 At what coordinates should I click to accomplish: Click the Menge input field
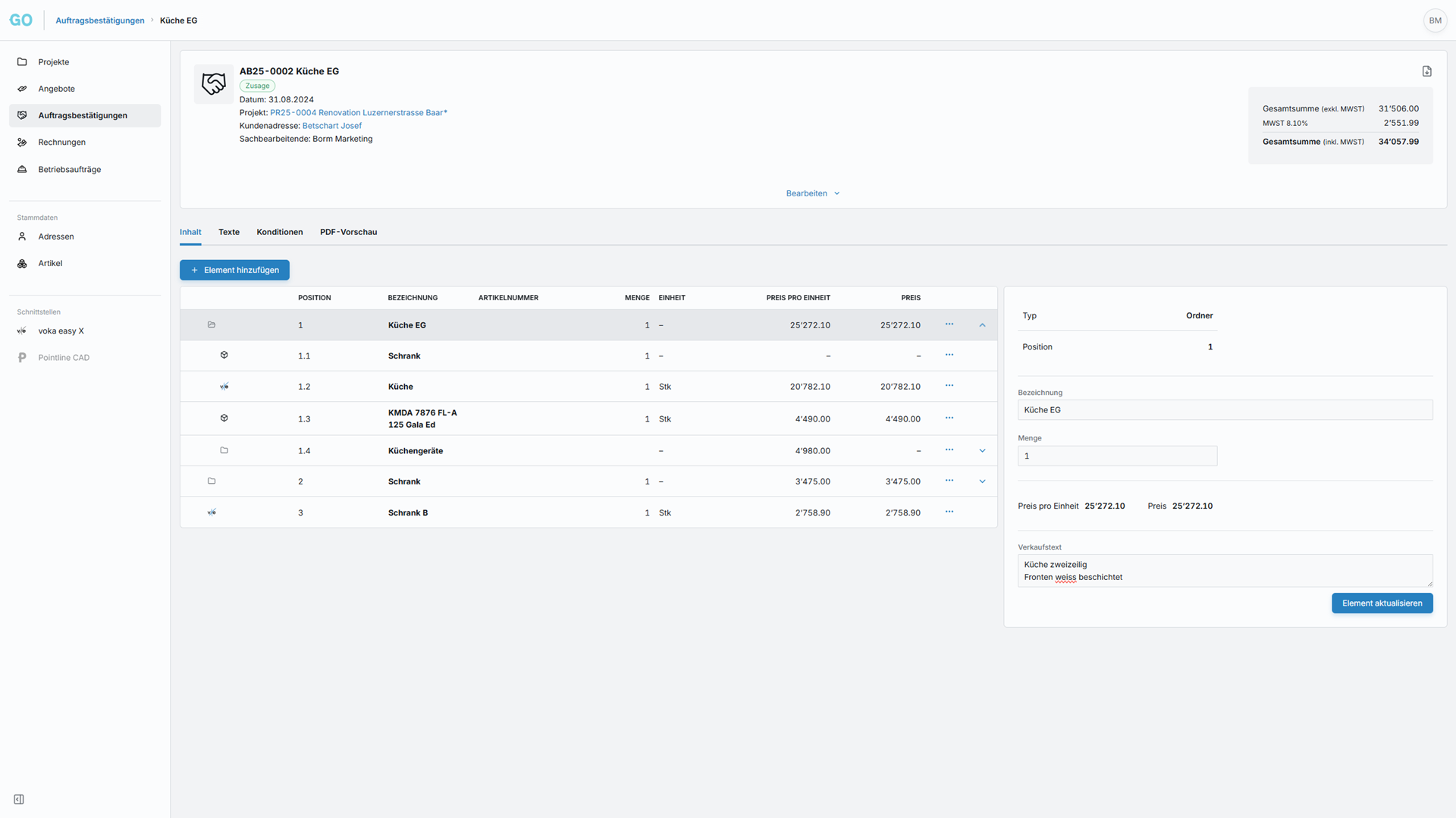(1116, 456)
